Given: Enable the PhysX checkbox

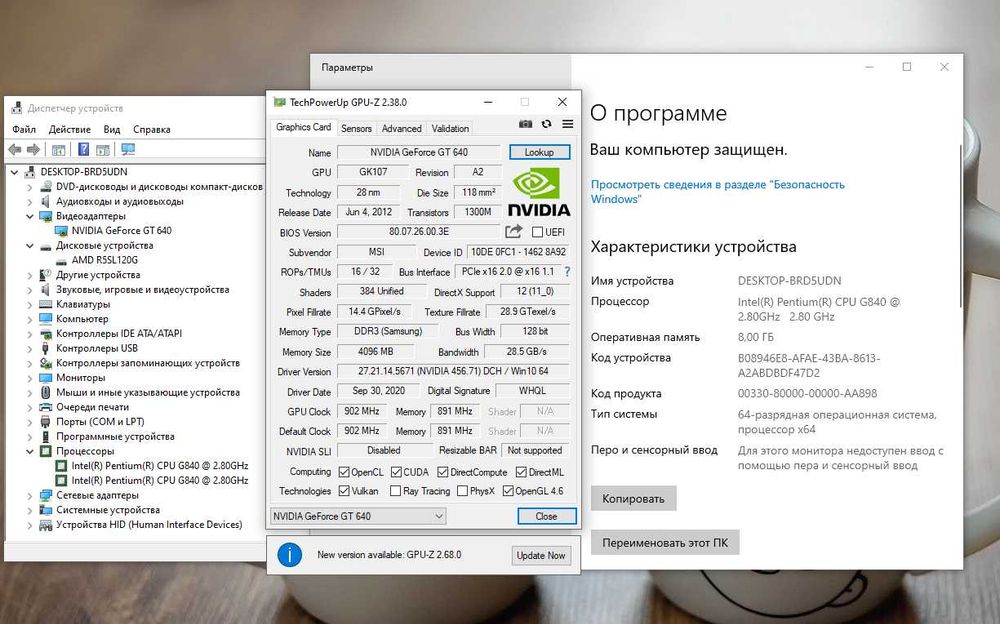Looking at the screenshot, I should click(462, 491).
